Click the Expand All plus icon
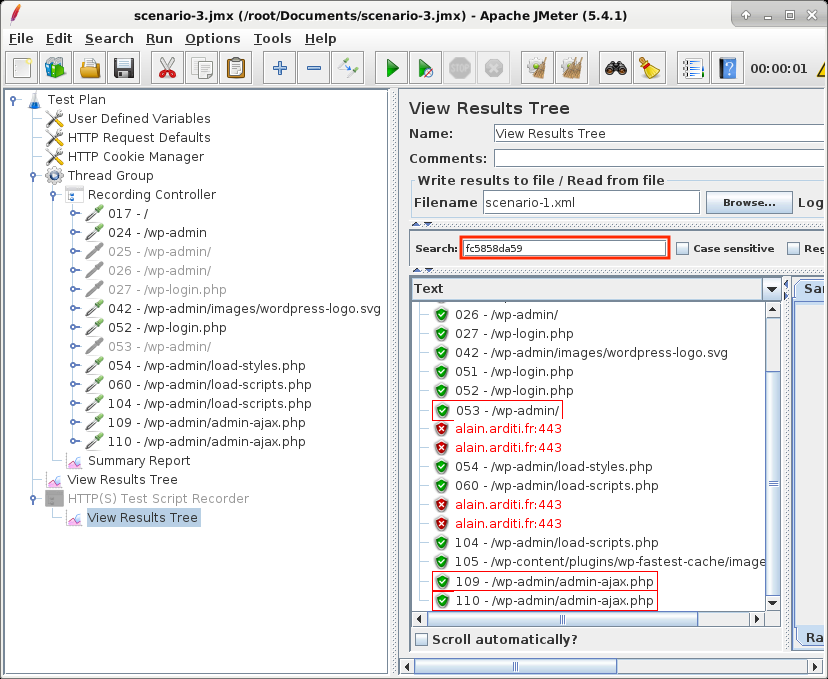 click(279, 68)
